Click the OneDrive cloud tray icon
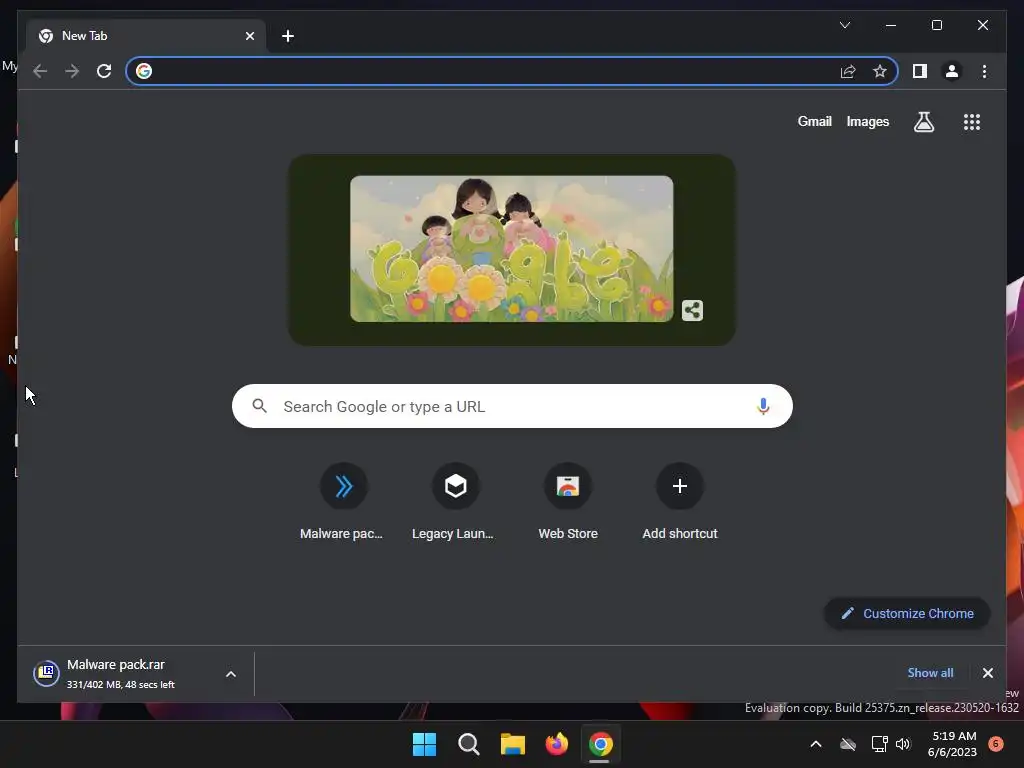 848,744
